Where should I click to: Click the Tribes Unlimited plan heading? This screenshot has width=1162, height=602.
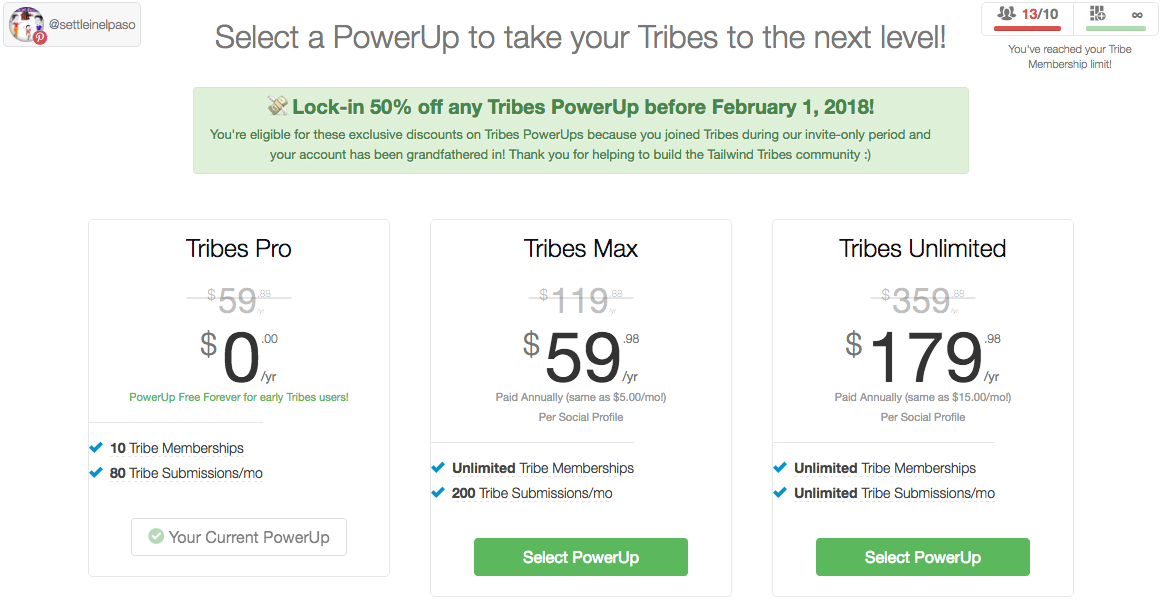coord(922,249)
